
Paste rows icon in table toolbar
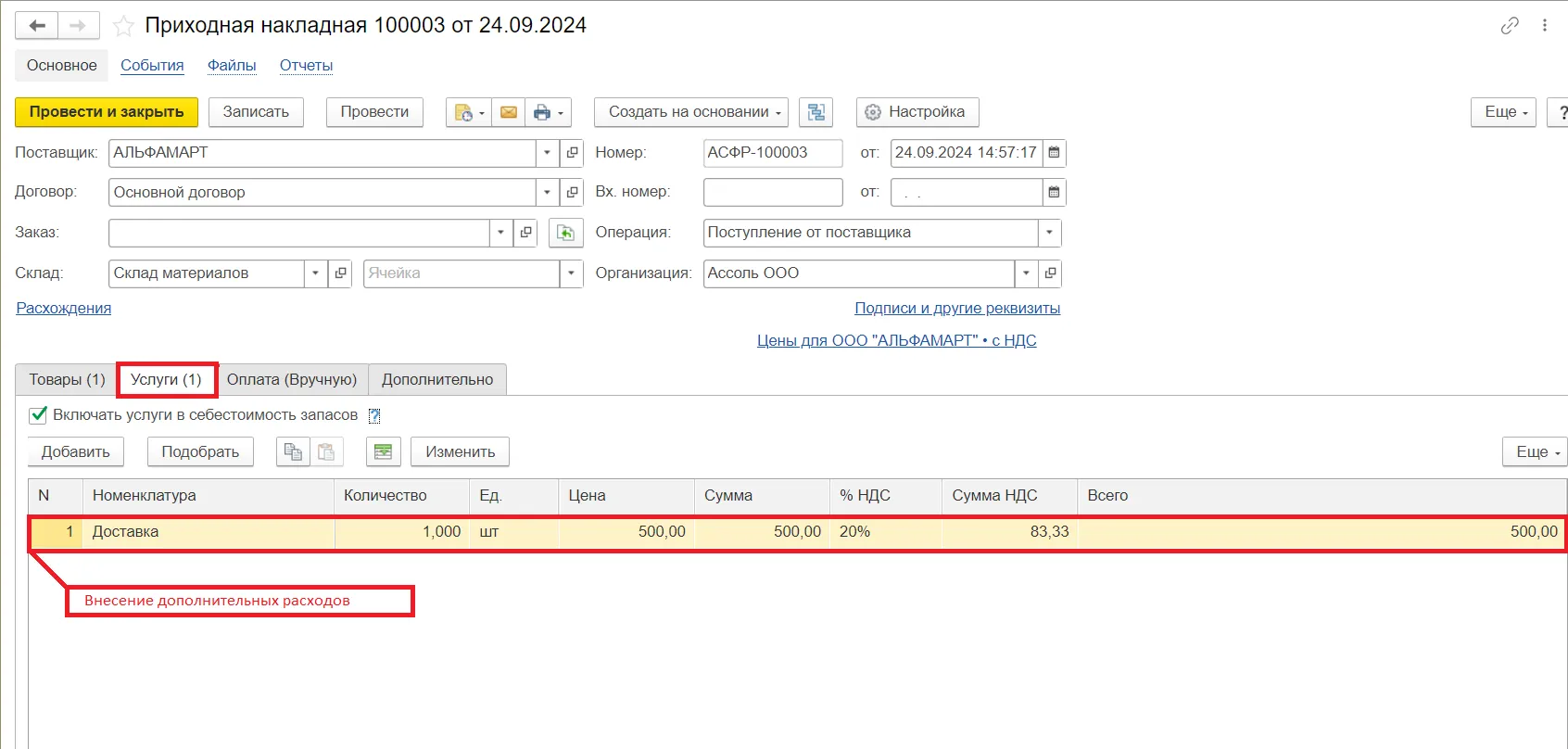click(x=326, y=452)
